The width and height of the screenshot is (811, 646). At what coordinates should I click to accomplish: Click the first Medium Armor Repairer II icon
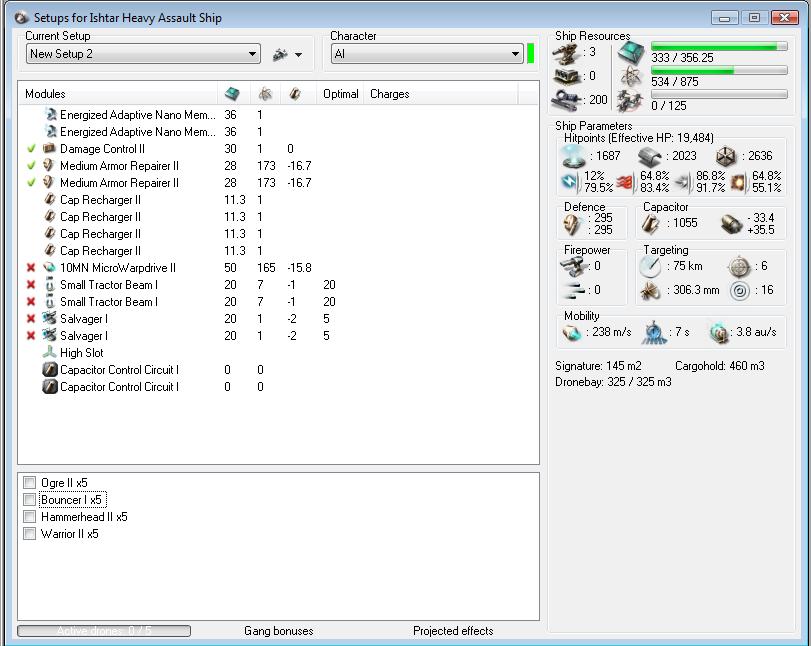49,166
